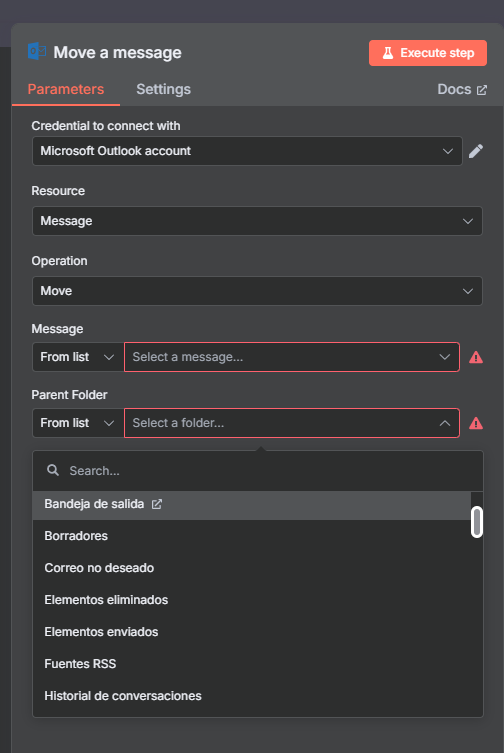Expand the Microsoft Outlook account credential dropdown
This screenshot has width=504, height=753.
point(247,151)
